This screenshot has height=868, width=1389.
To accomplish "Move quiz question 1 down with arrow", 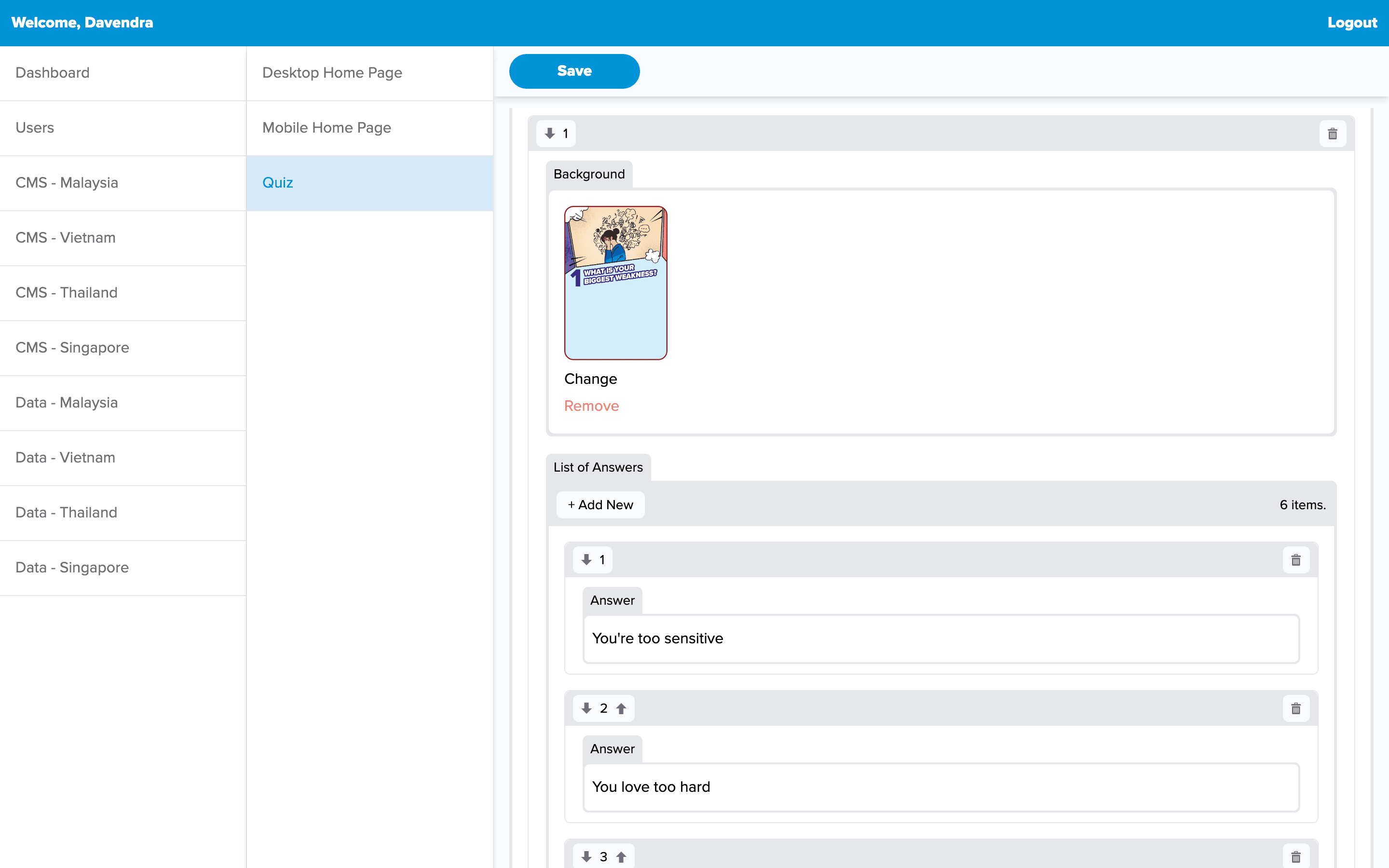I will click(x=550, y=134).
